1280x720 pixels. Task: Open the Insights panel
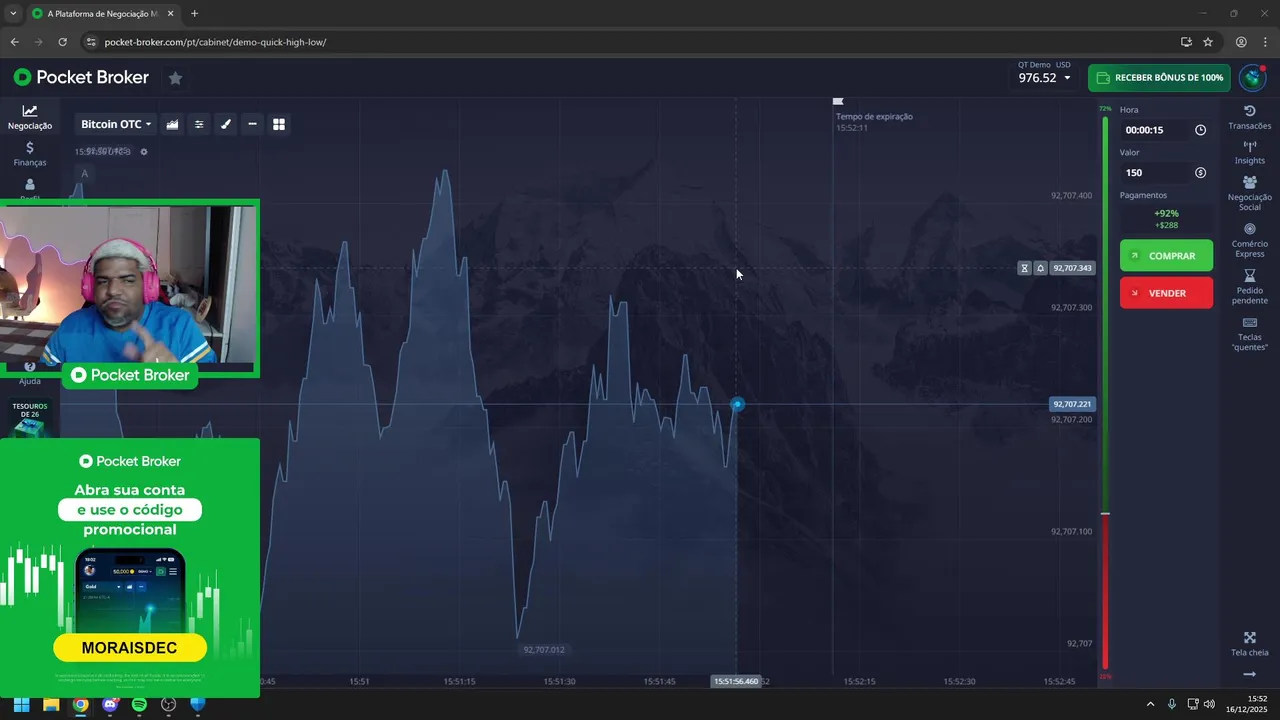pos(1249,153)
